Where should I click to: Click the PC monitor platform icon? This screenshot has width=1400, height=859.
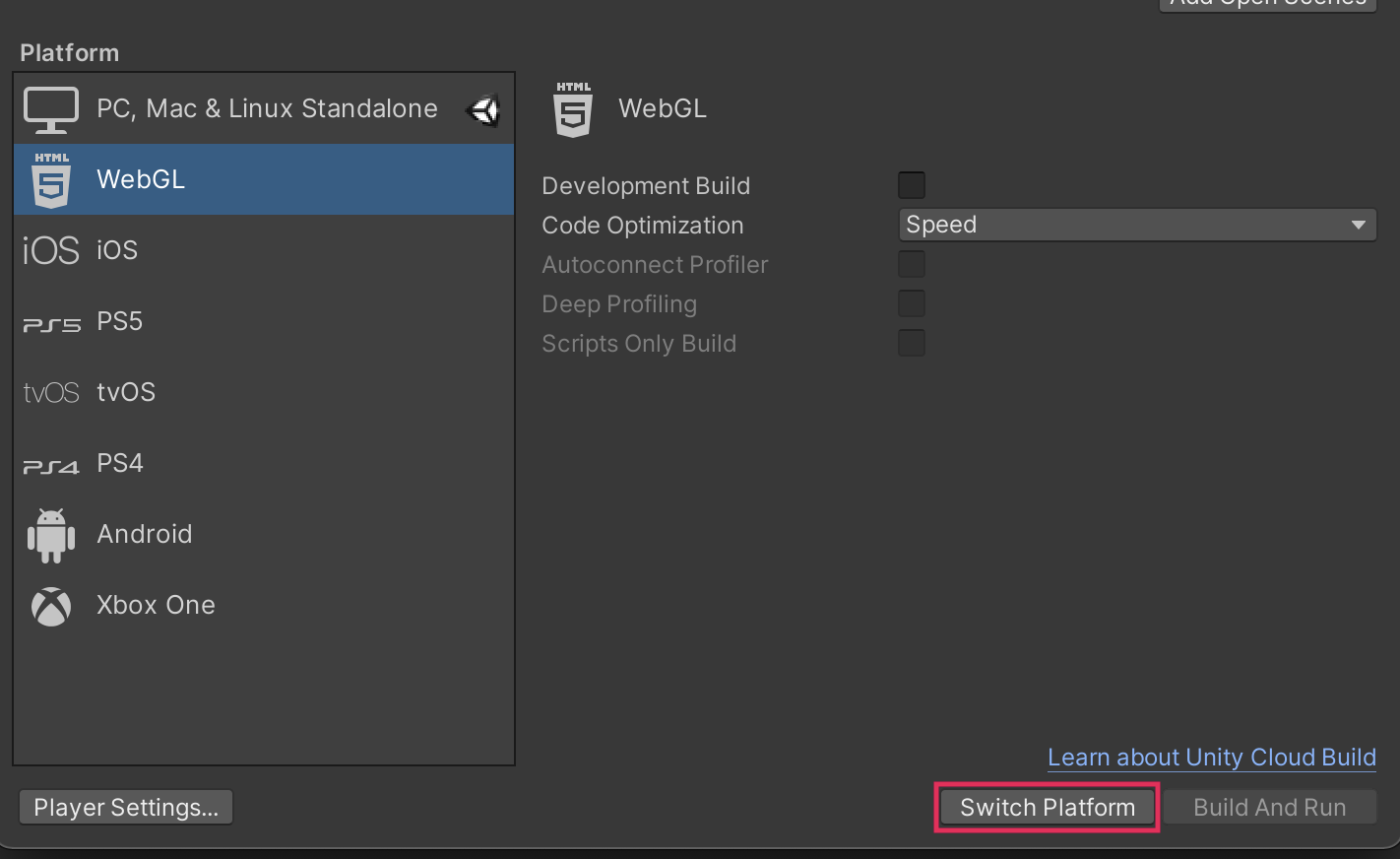(51, 109)
